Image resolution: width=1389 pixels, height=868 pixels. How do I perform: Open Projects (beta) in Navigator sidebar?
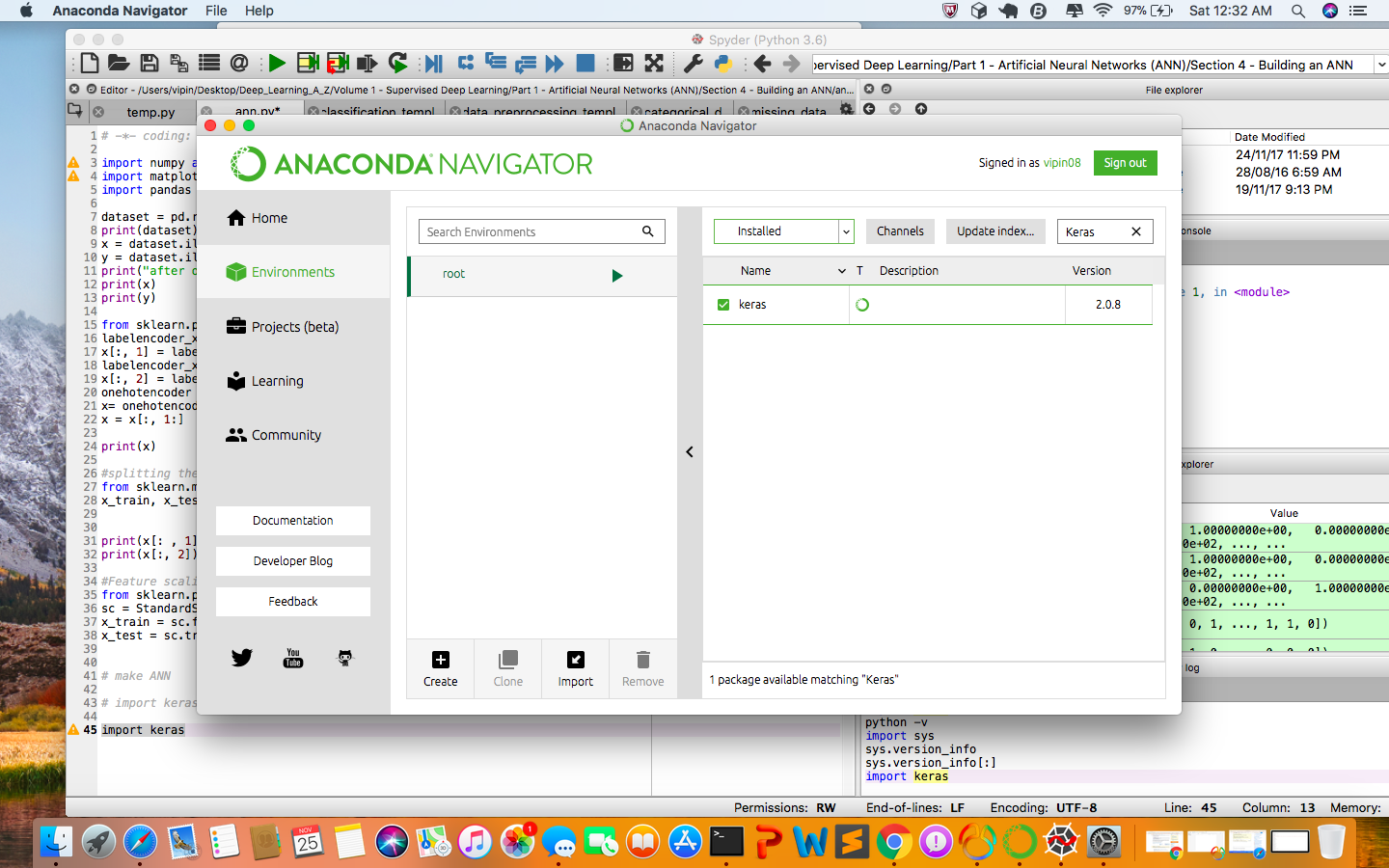point(293,327)
